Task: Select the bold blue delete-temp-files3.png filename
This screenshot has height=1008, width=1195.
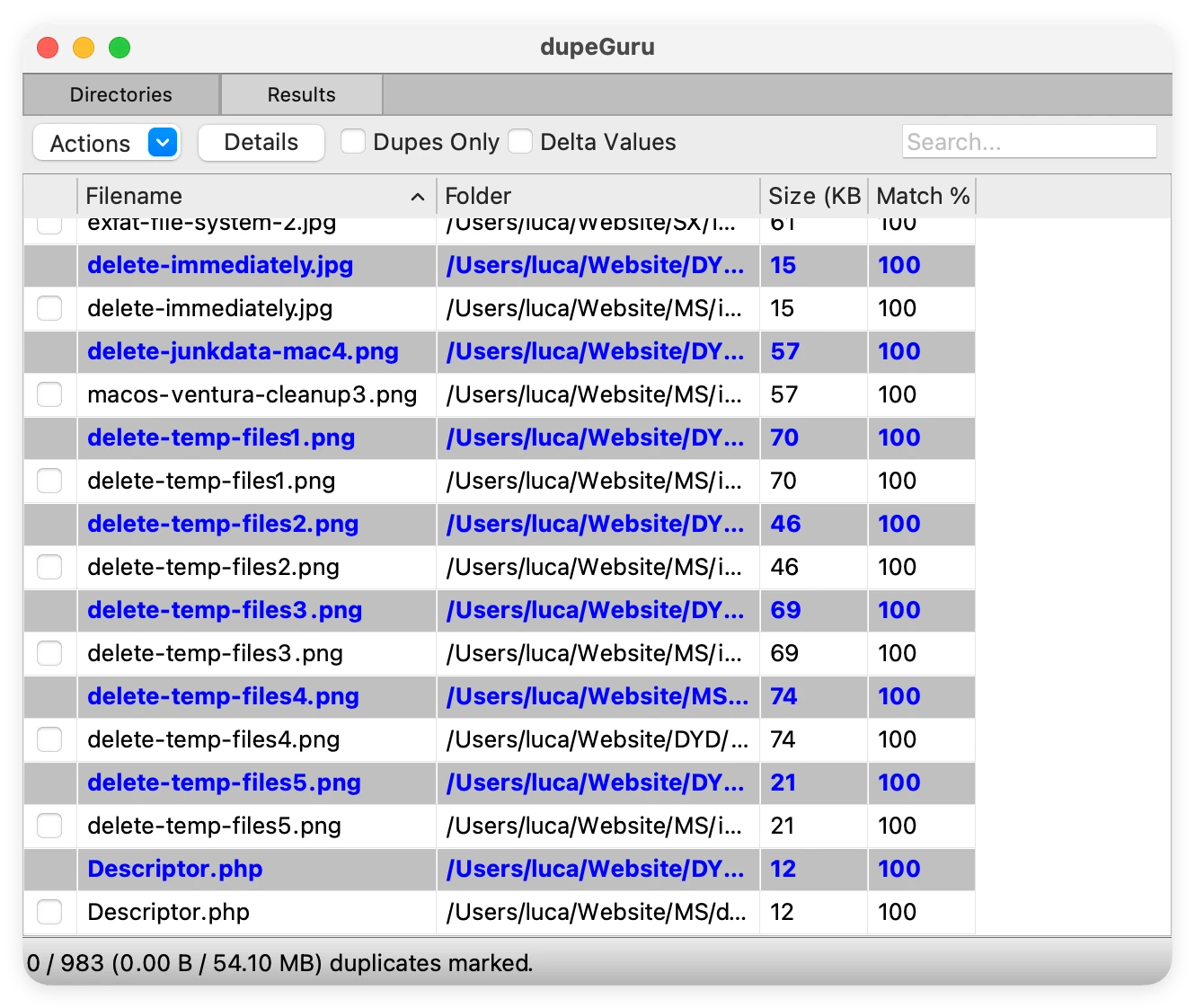Action: click(225, 610)
